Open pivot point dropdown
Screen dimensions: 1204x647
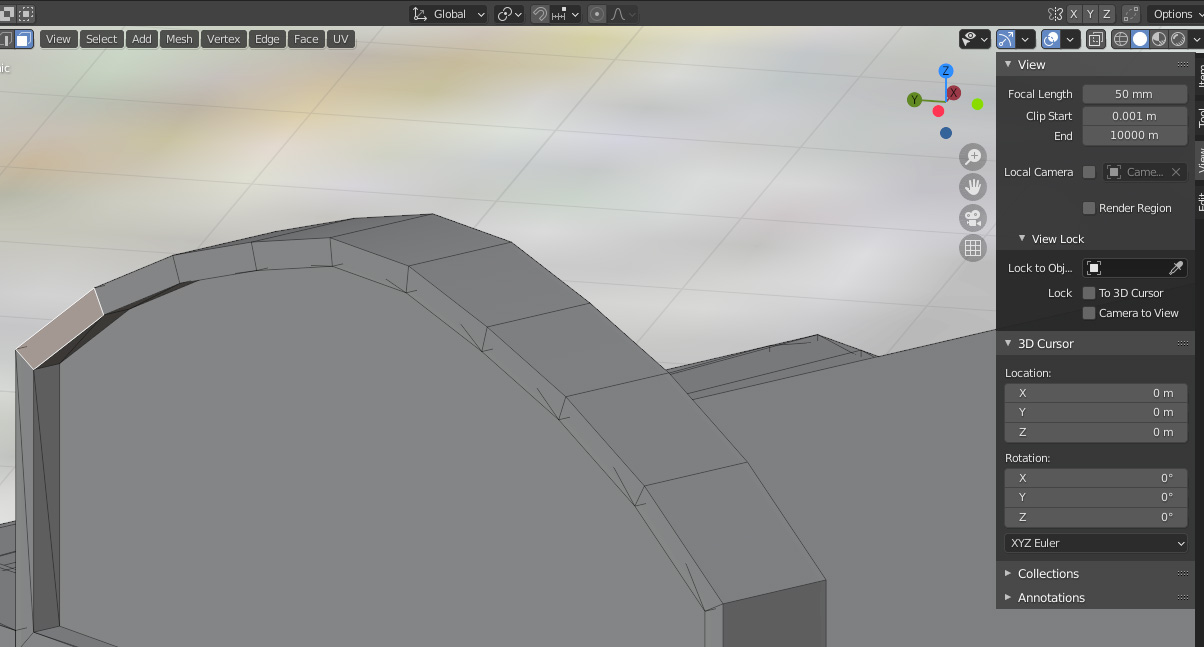[510, 14]
